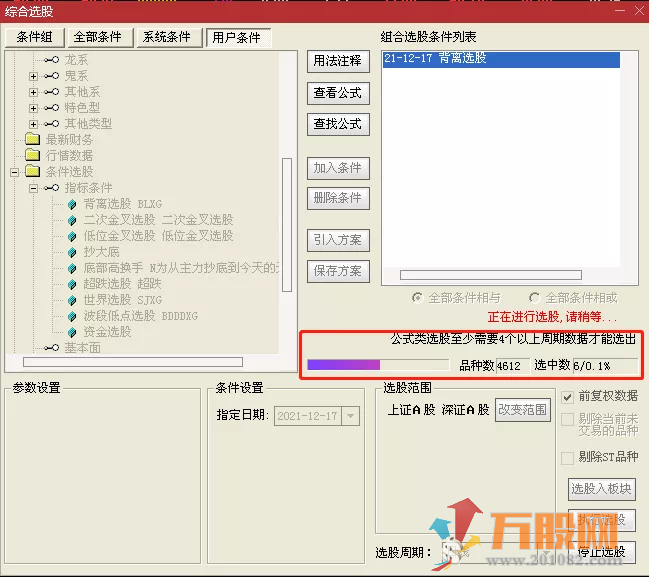
Task: Click the 选股入板块 button
Action: [x=601, y=489]
